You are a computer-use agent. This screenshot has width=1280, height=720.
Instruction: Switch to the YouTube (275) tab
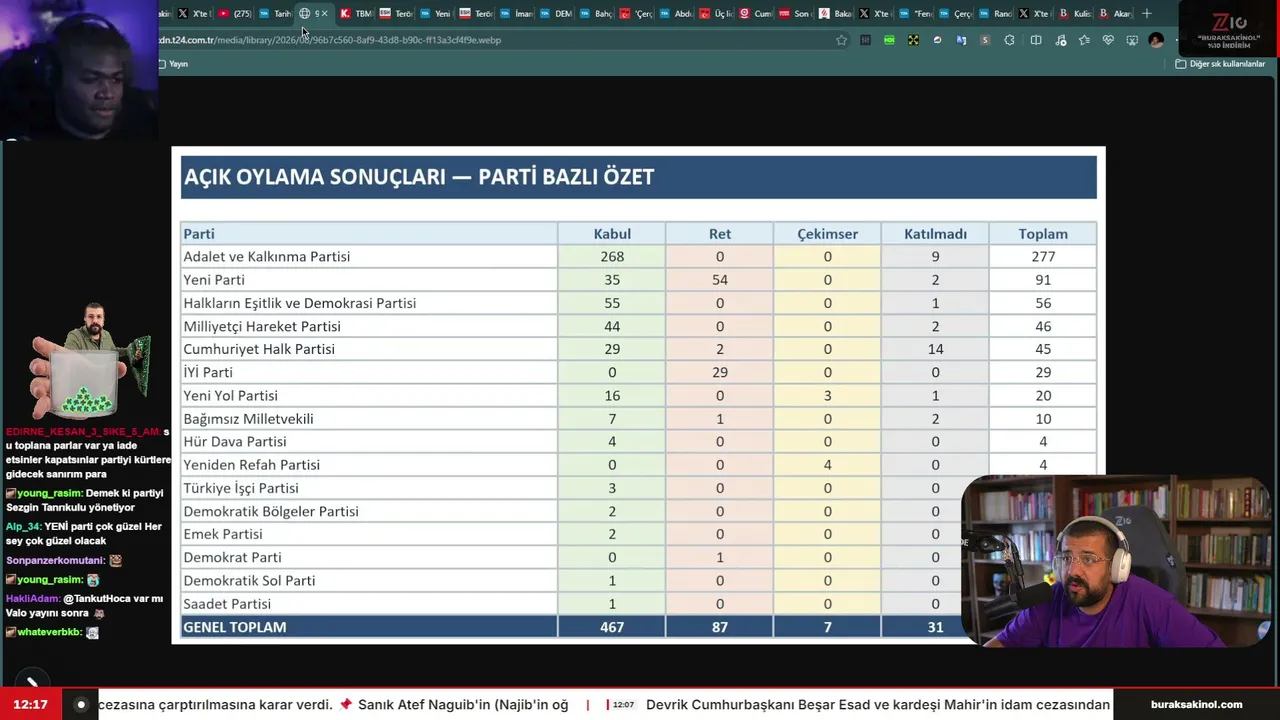[235, 13]
